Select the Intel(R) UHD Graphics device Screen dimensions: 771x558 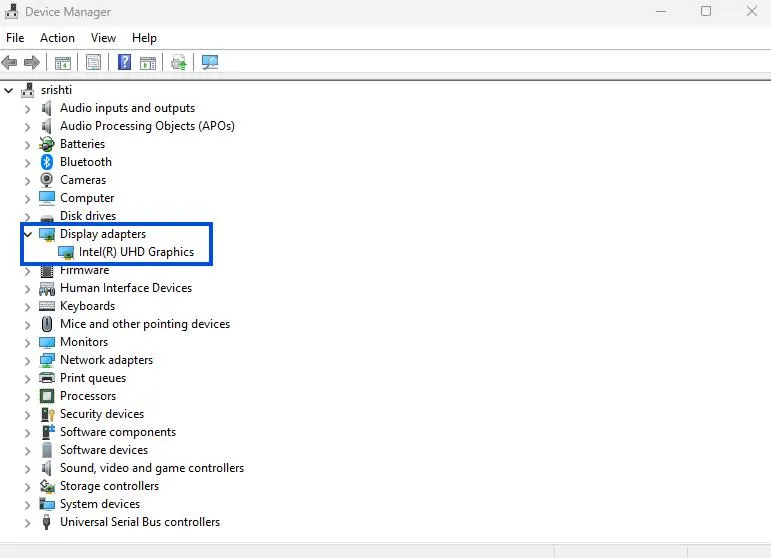(136, 252)
